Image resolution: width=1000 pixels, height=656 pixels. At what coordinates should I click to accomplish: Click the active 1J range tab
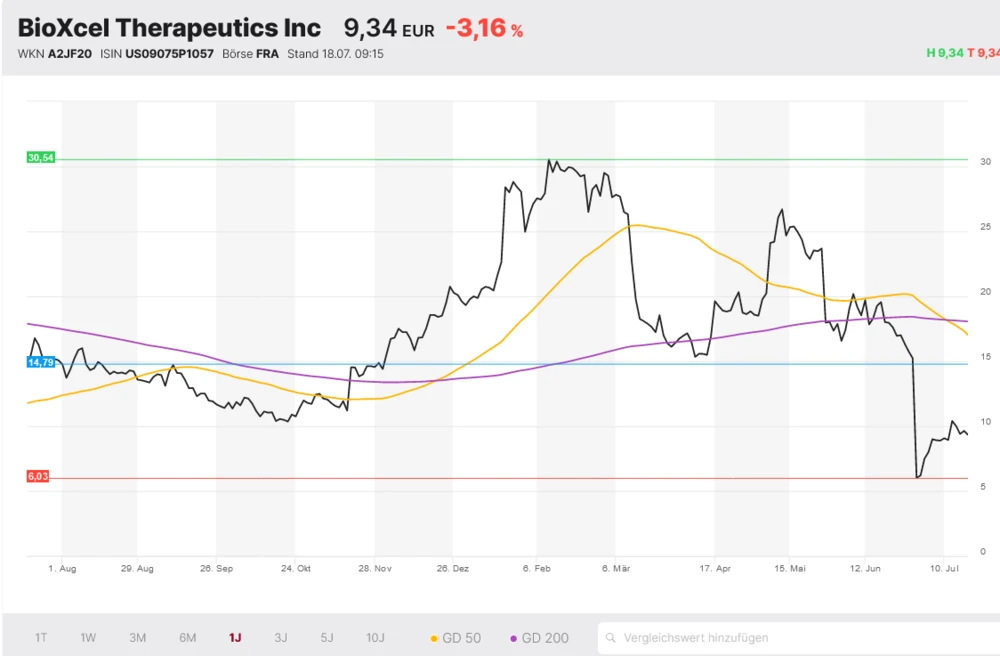[x=235, y=638]
